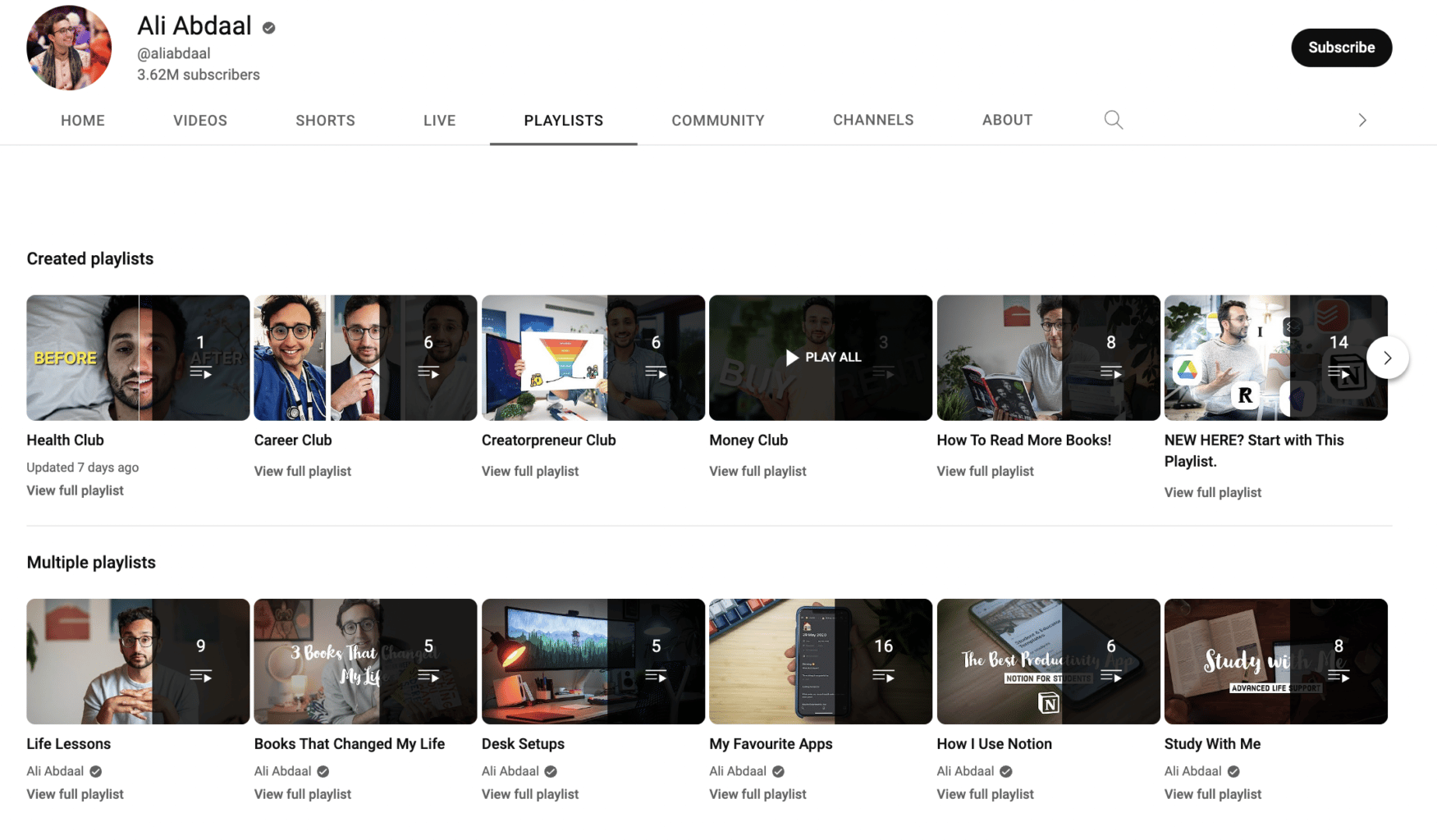Subscribe to the Ali Abdaal channel
The width and height of the screenshot is (1437, 840).
pyautogui.click(x=1341, y=48)
